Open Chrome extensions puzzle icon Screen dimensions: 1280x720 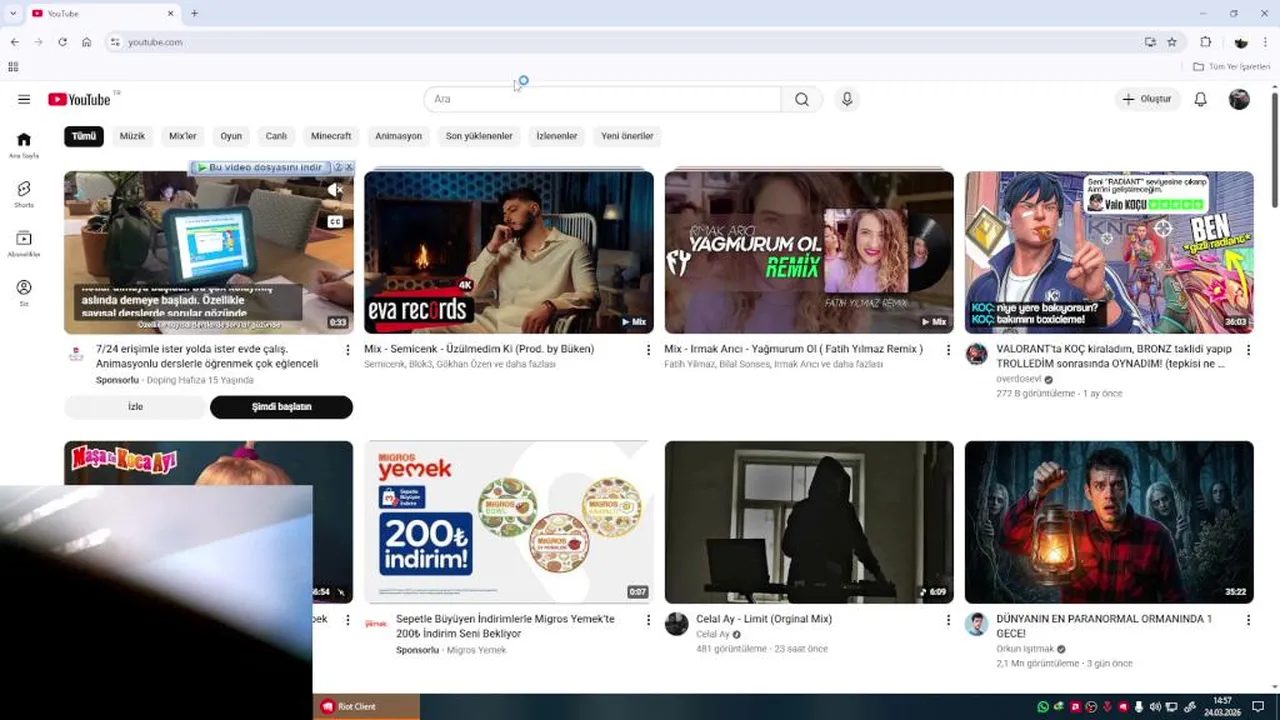coord(1206,42)
